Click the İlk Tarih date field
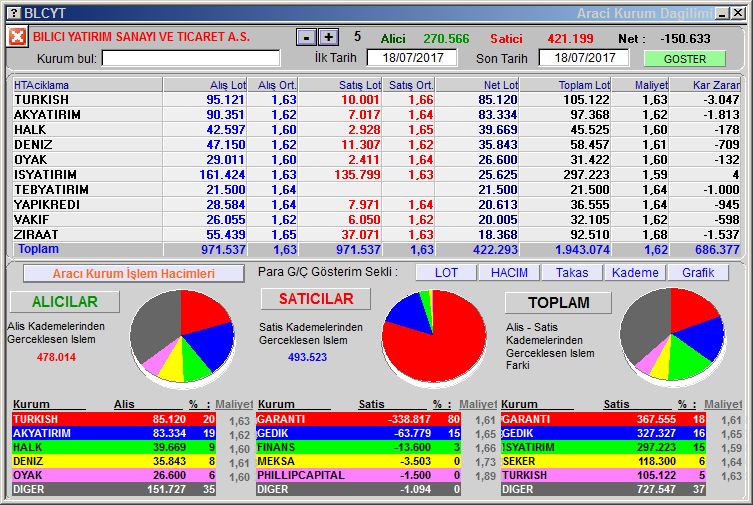 pyautogui.click(x=412, y=58)
